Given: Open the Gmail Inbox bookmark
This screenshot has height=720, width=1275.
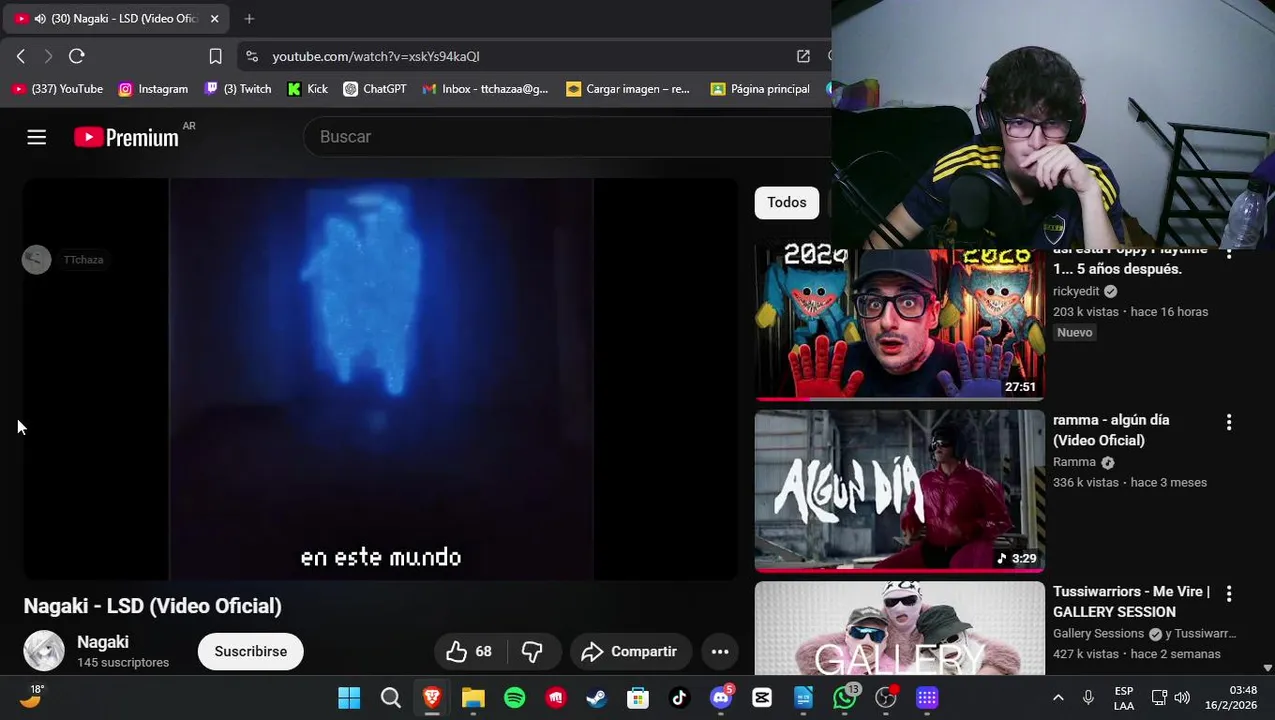Looking at the screenshot, I should coord(485,89).
